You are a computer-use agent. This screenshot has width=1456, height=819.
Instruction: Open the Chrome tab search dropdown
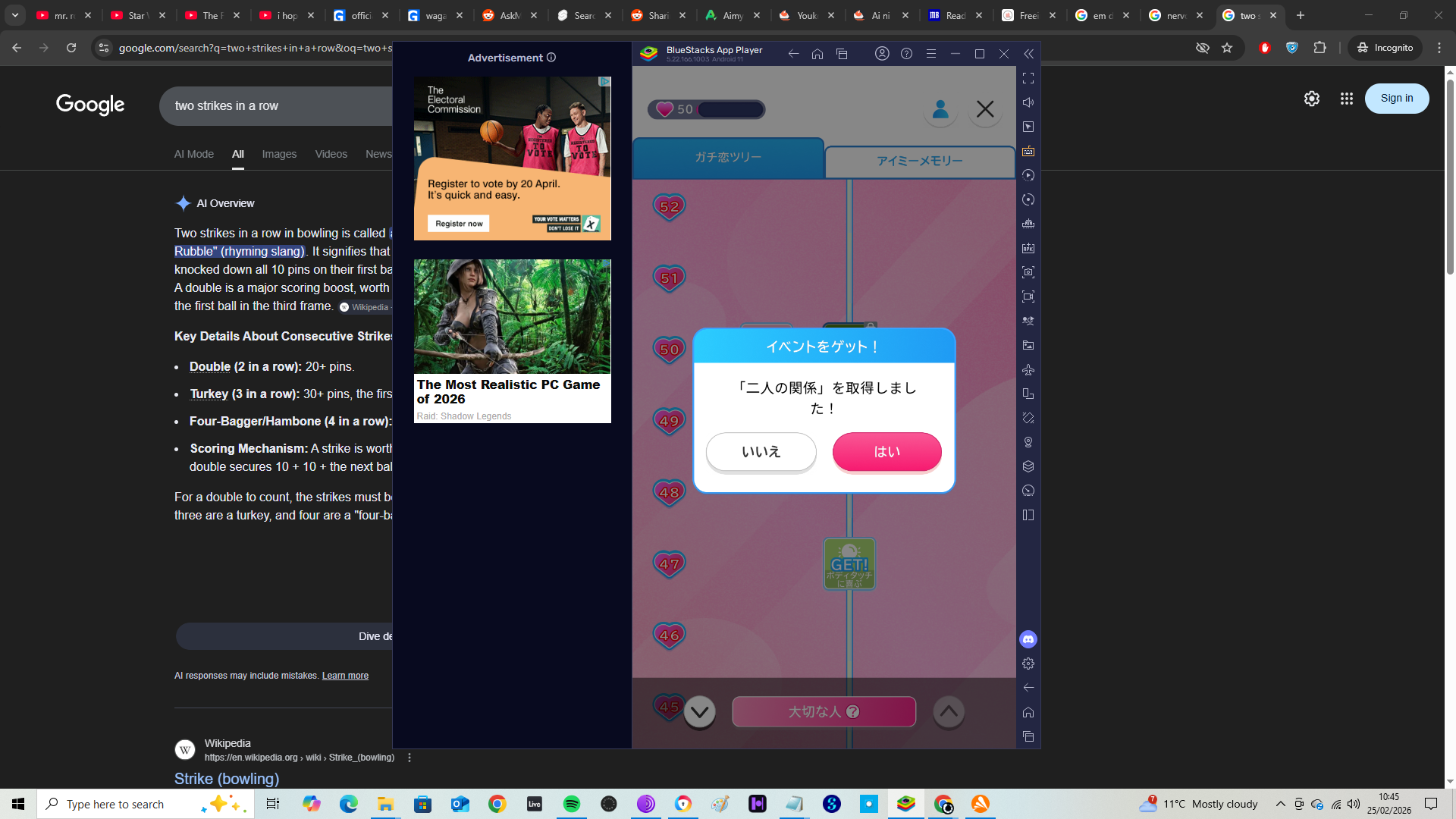click(x=15, y=15)
